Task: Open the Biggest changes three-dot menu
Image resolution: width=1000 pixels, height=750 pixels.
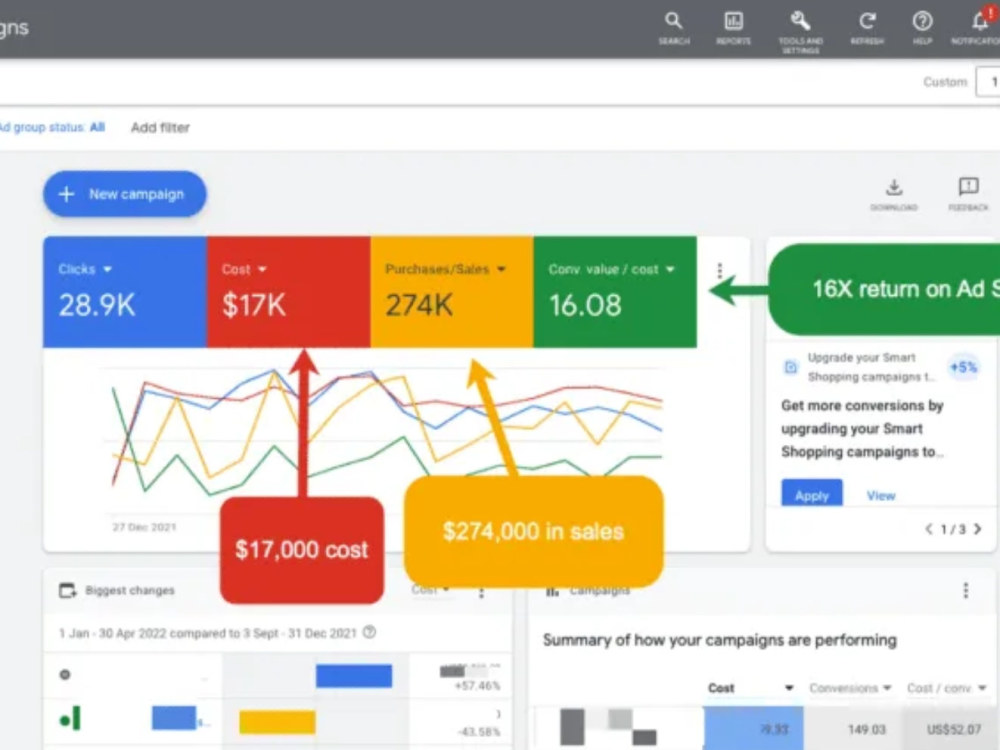Action: pyautogui.click(x=482, y=592)
